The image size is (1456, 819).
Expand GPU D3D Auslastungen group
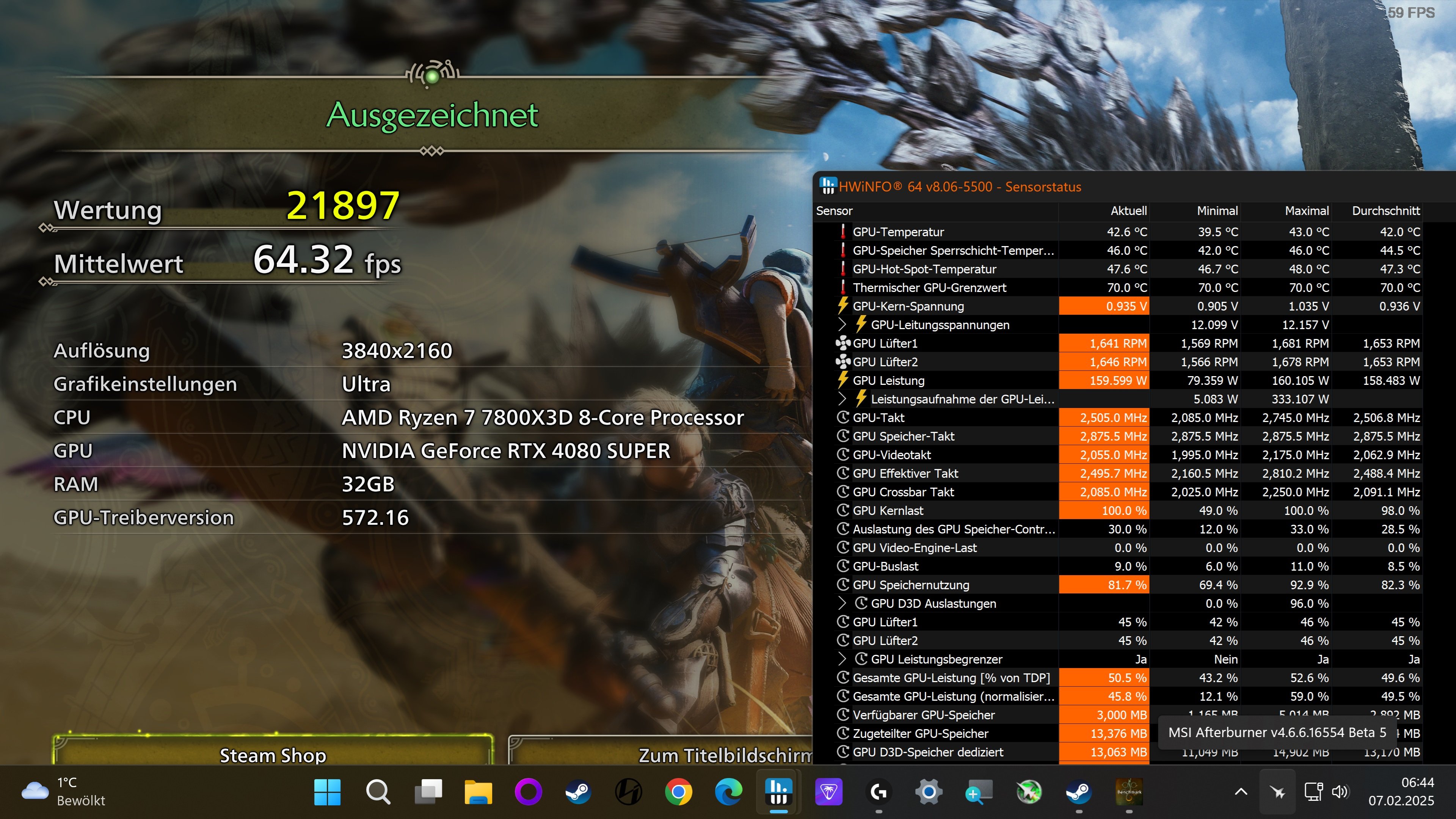(842, 603)
